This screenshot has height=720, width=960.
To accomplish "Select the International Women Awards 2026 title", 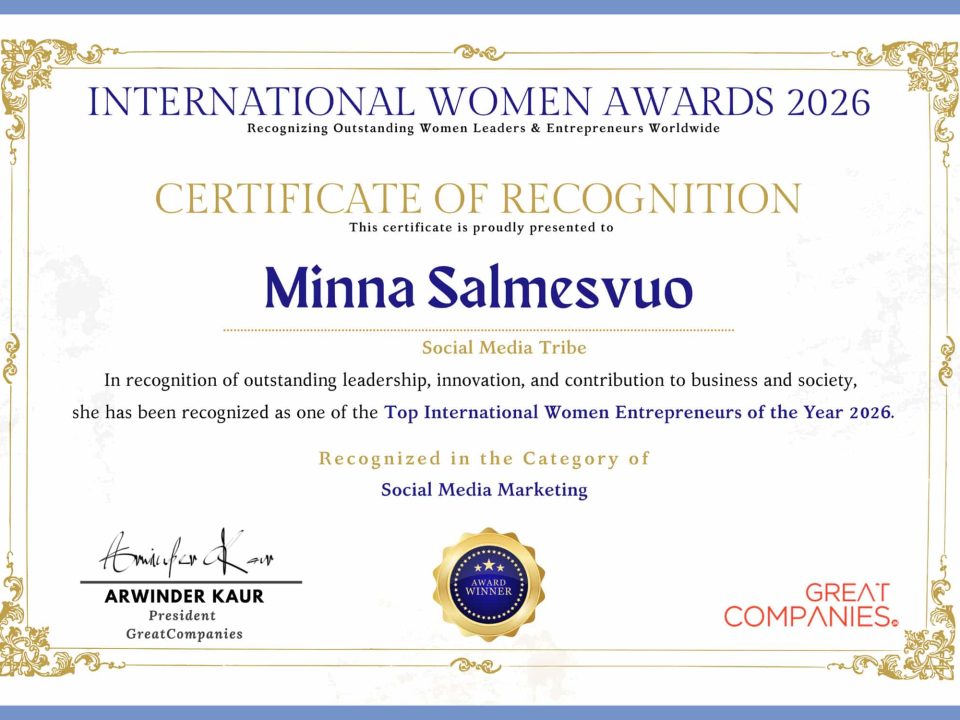I will click(x=479, y=101).
